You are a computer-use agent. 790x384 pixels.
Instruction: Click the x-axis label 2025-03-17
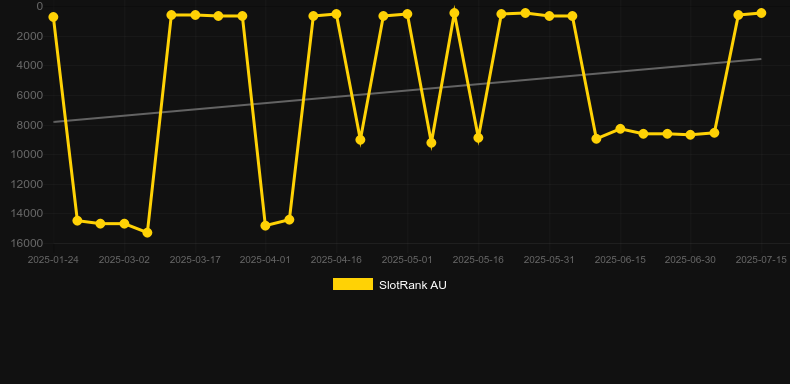[x=195, y=260]
